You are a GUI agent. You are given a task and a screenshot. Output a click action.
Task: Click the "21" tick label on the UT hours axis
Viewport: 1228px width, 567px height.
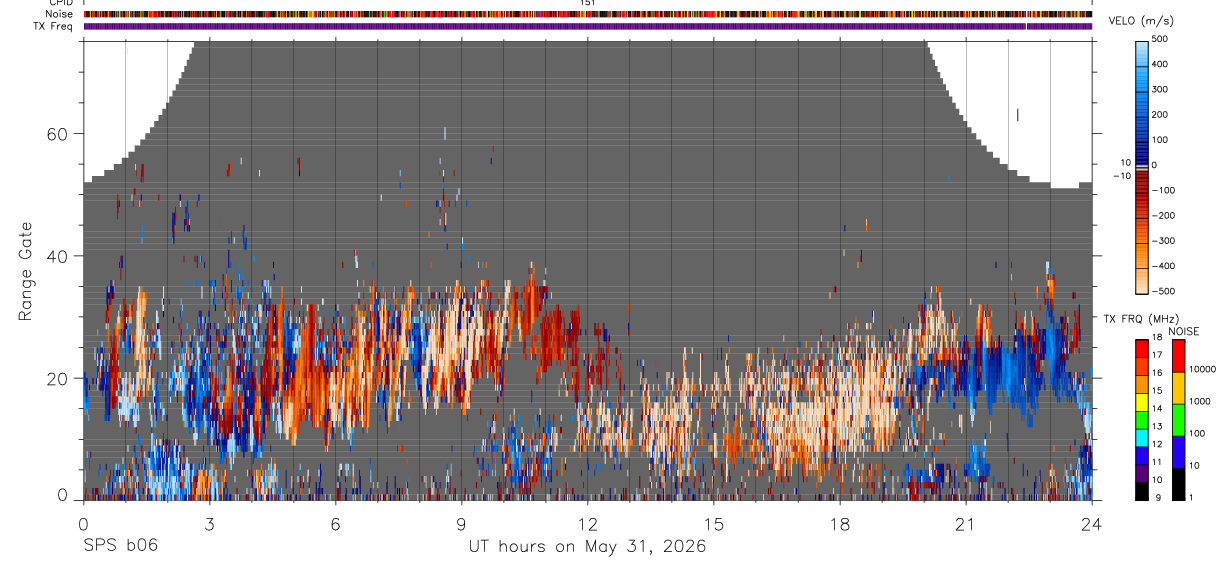pyautogui.click(x=966, y=523)
